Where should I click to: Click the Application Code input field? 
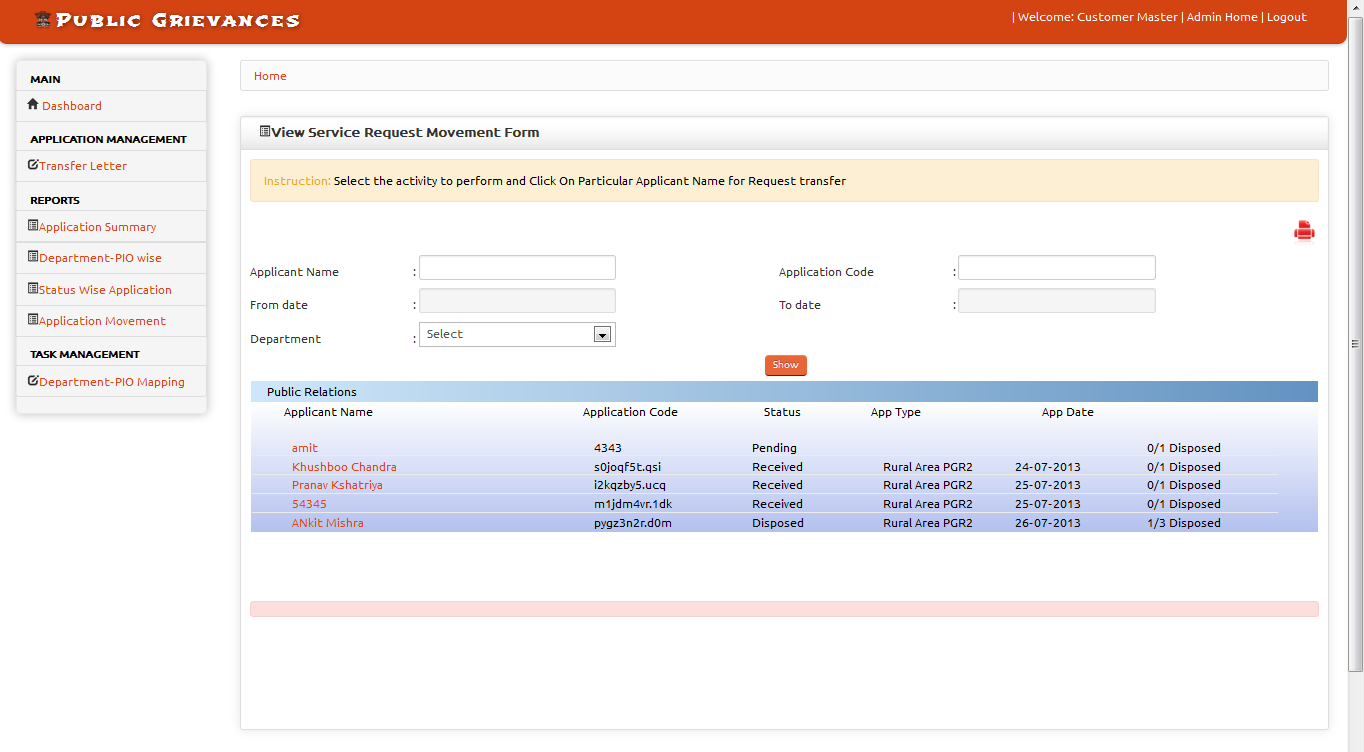click(1057, 268)
